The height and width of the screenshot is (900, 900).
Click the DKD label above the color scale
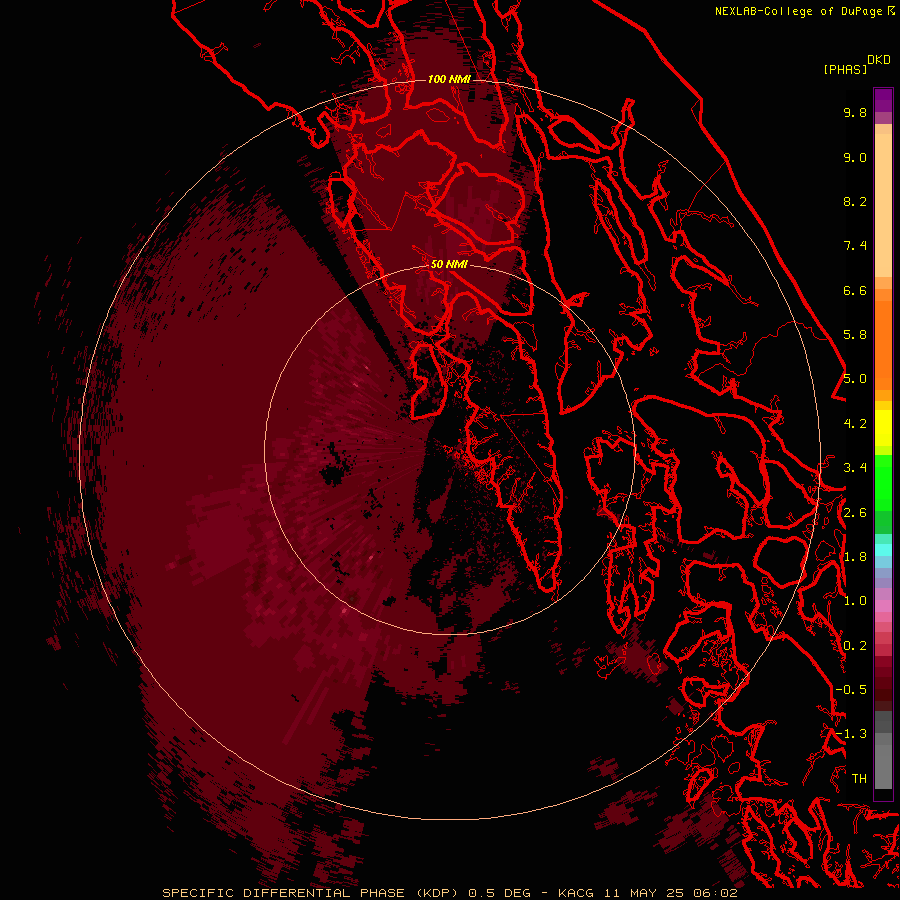tap(879, 59)
